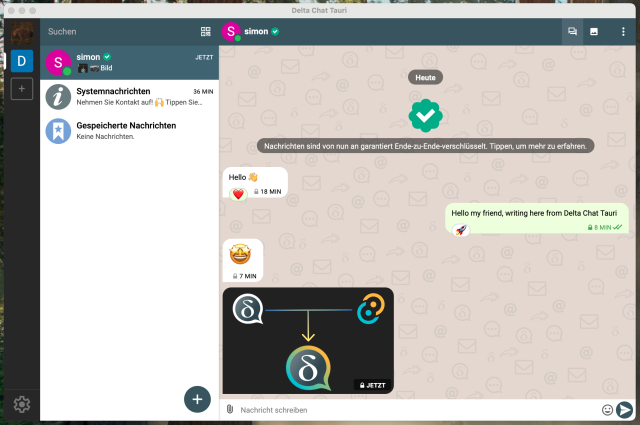Click the large green verified checkmark badge

point(425,115)
